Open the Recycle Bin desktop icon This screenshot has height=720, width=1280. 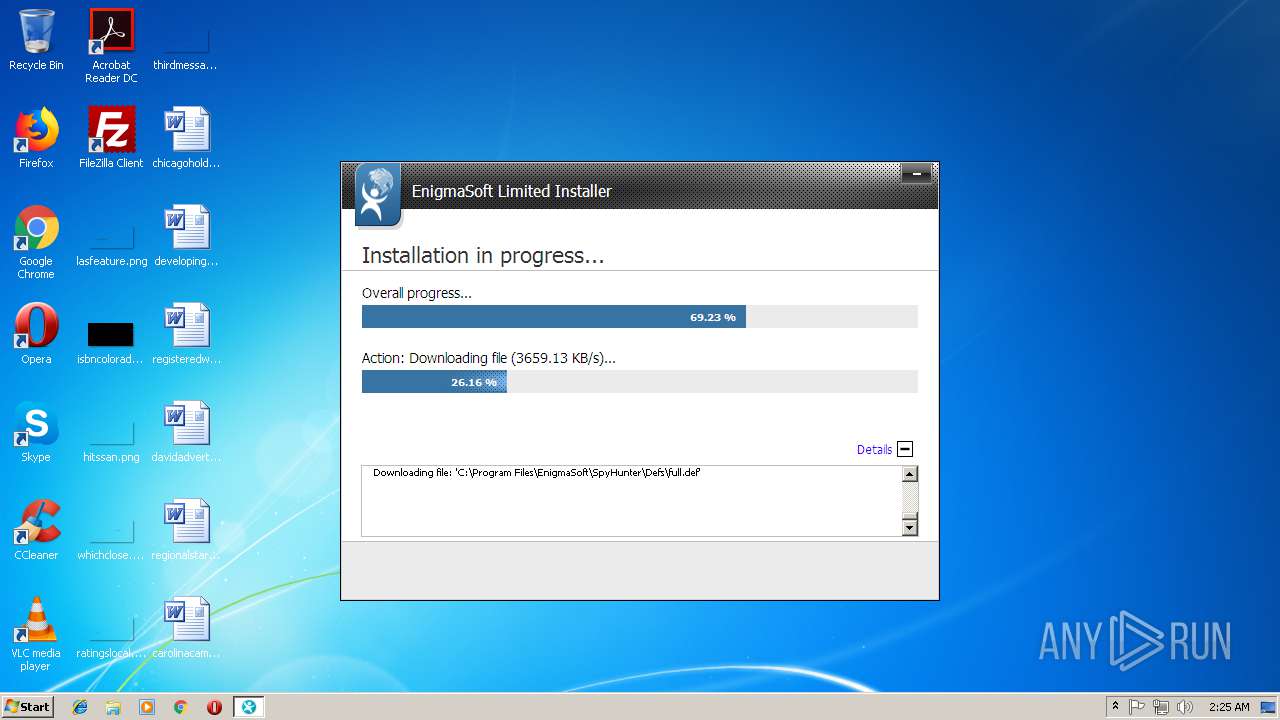click(36, 40)
